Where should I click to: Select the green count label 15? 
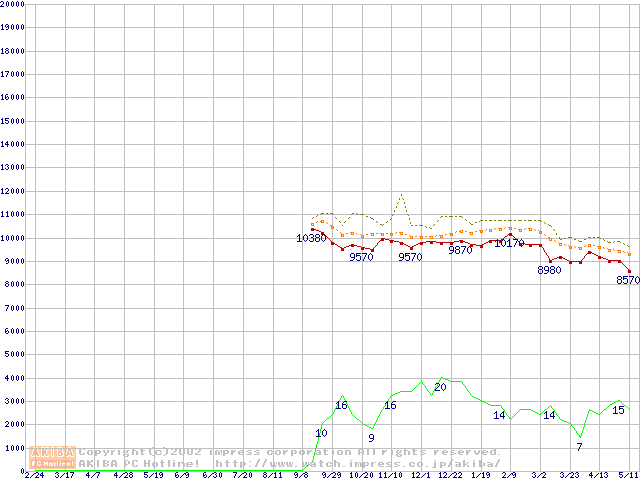(x=618, y=410)
